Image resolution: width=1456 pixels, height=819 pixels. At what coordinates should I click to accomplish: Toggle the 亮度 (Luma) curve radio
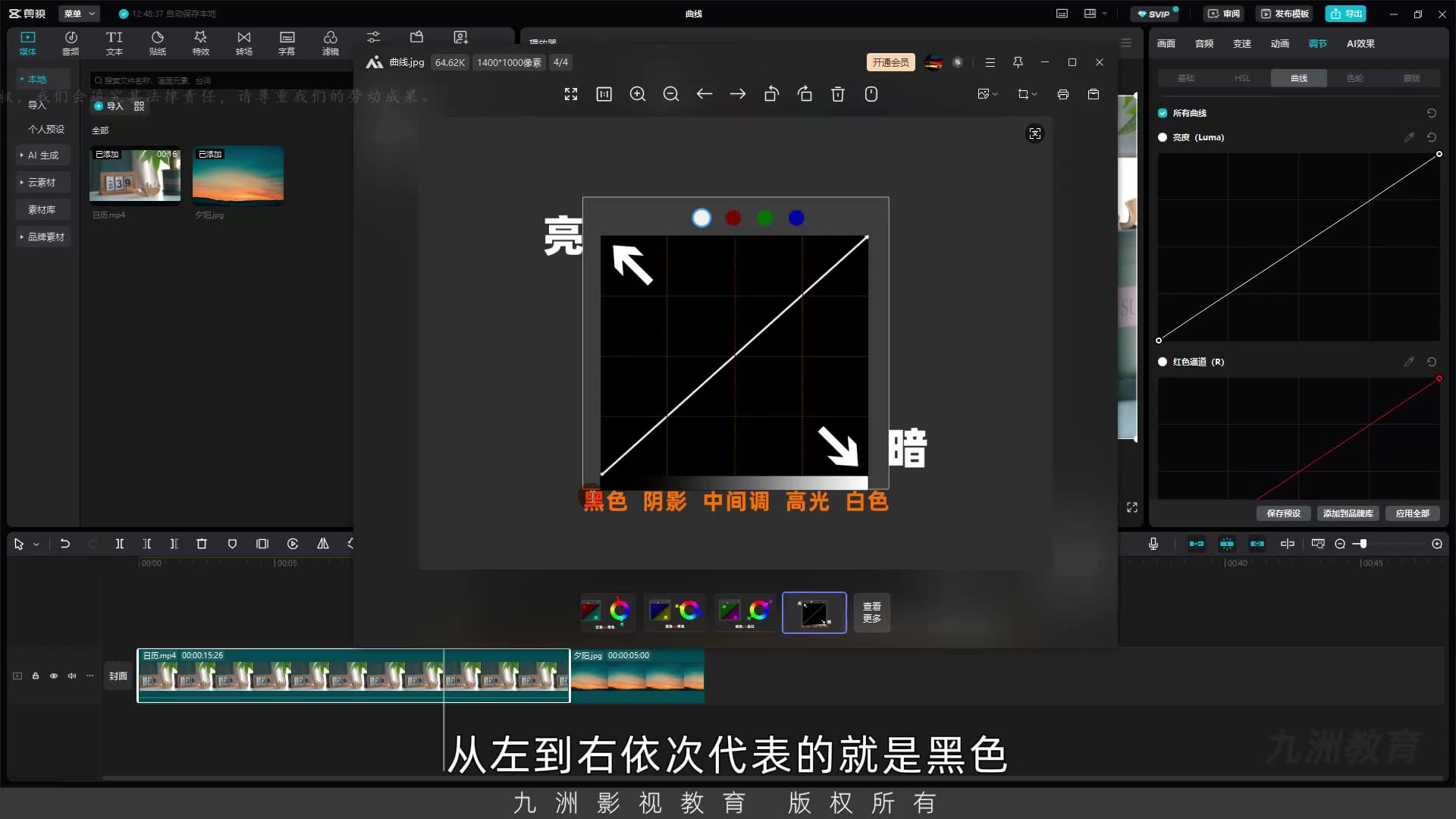(x=1163, y=137)
